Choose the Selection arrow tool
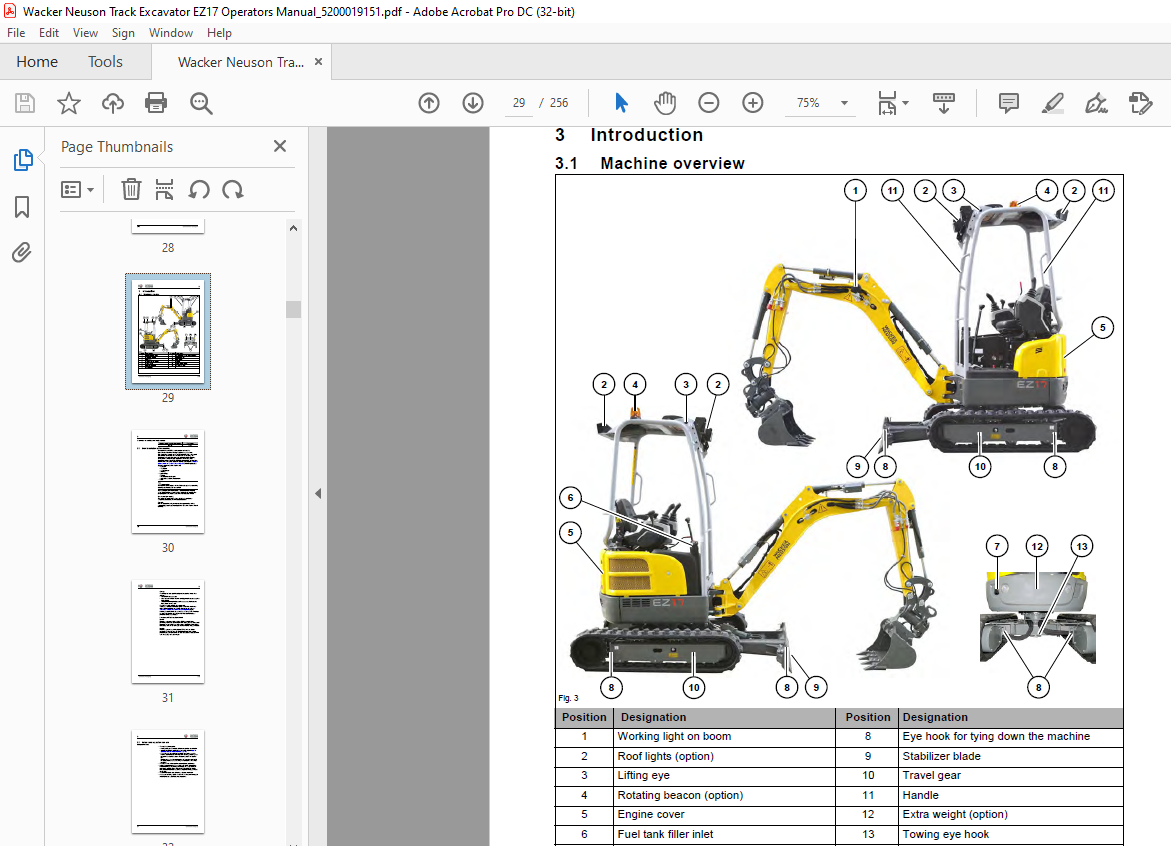 click(621, 103)
